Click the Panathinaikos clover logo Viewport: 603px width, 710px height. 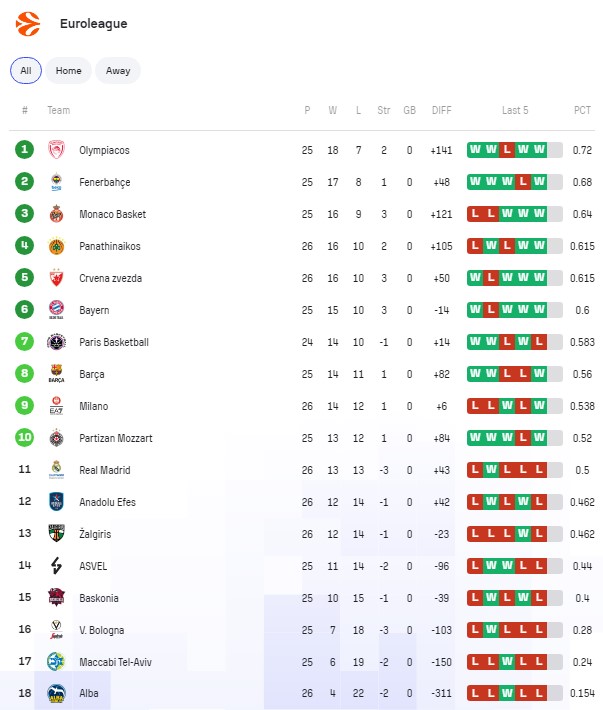56,246
